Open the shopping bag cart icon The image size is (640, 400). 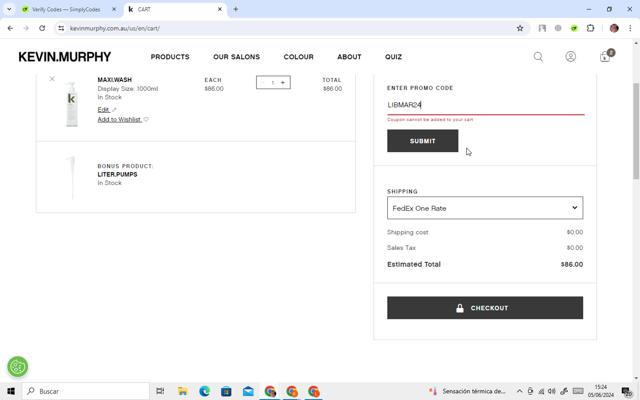(x=605, y=56)
